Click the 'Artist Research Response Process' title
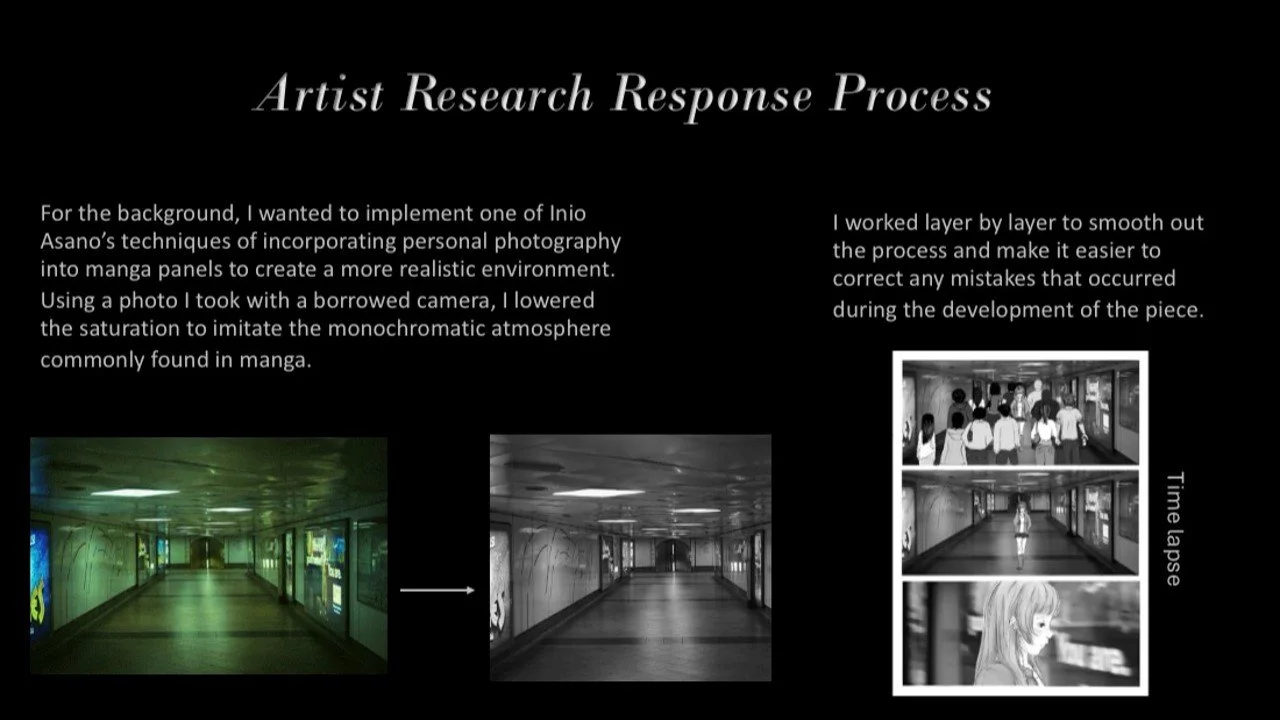The image size is (1280, 720). 623,95
